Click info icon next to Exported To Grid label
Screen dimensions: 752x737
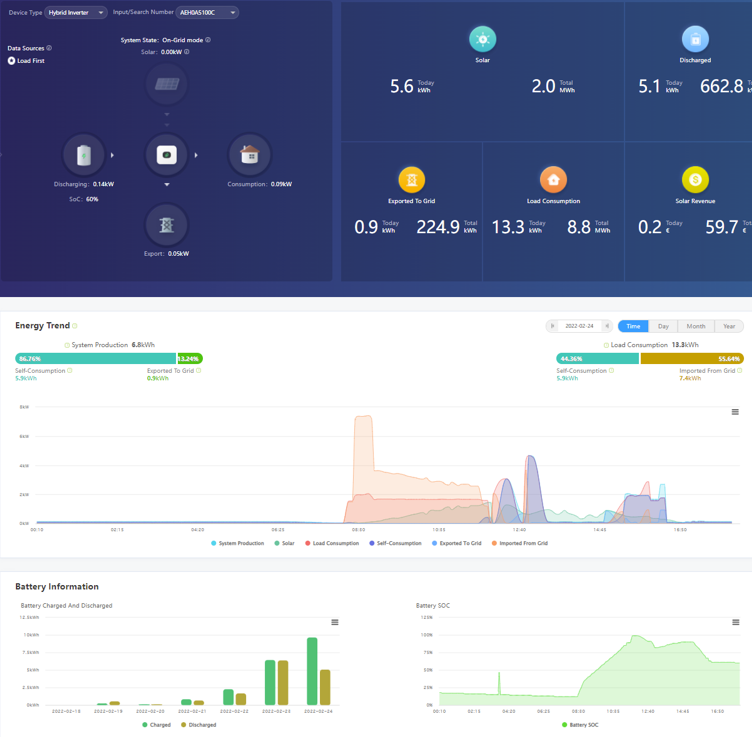[199, 370]
